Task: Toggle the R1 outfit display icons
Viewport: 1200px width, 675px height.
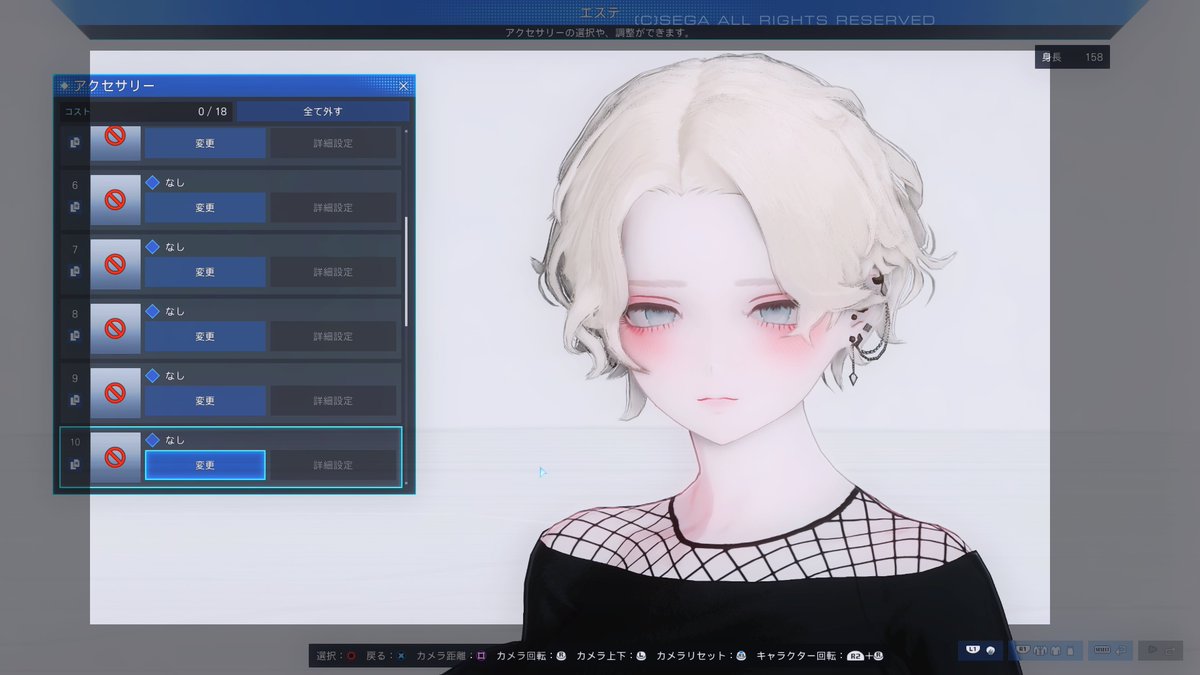Action: click(1044, 650)
